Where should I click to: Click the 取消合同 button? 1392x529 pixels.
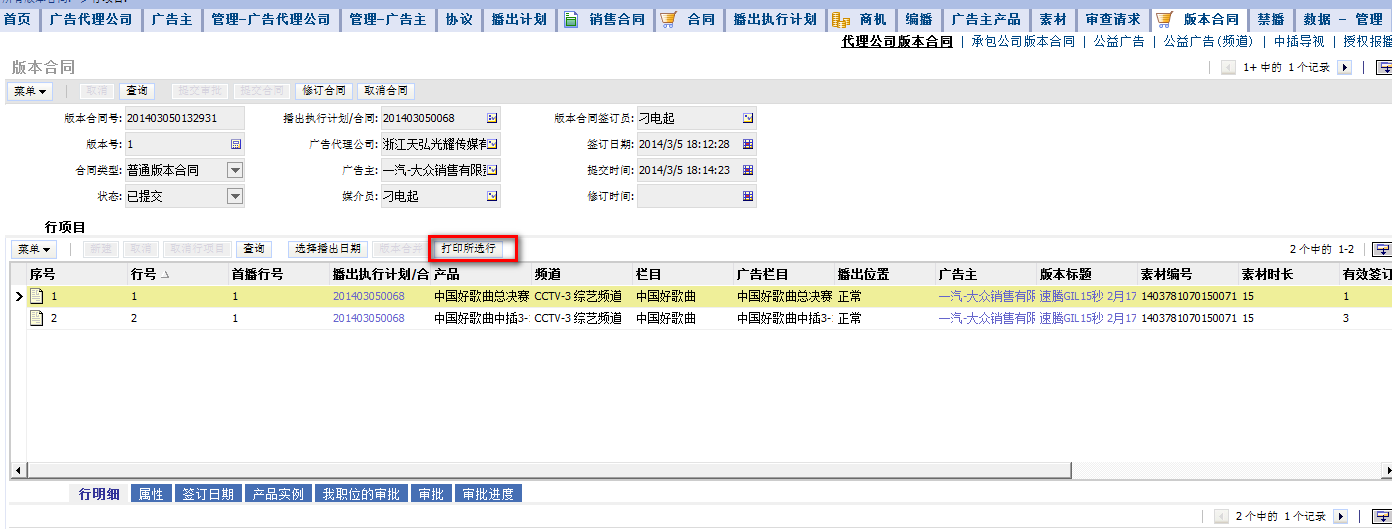click(386, 91)
